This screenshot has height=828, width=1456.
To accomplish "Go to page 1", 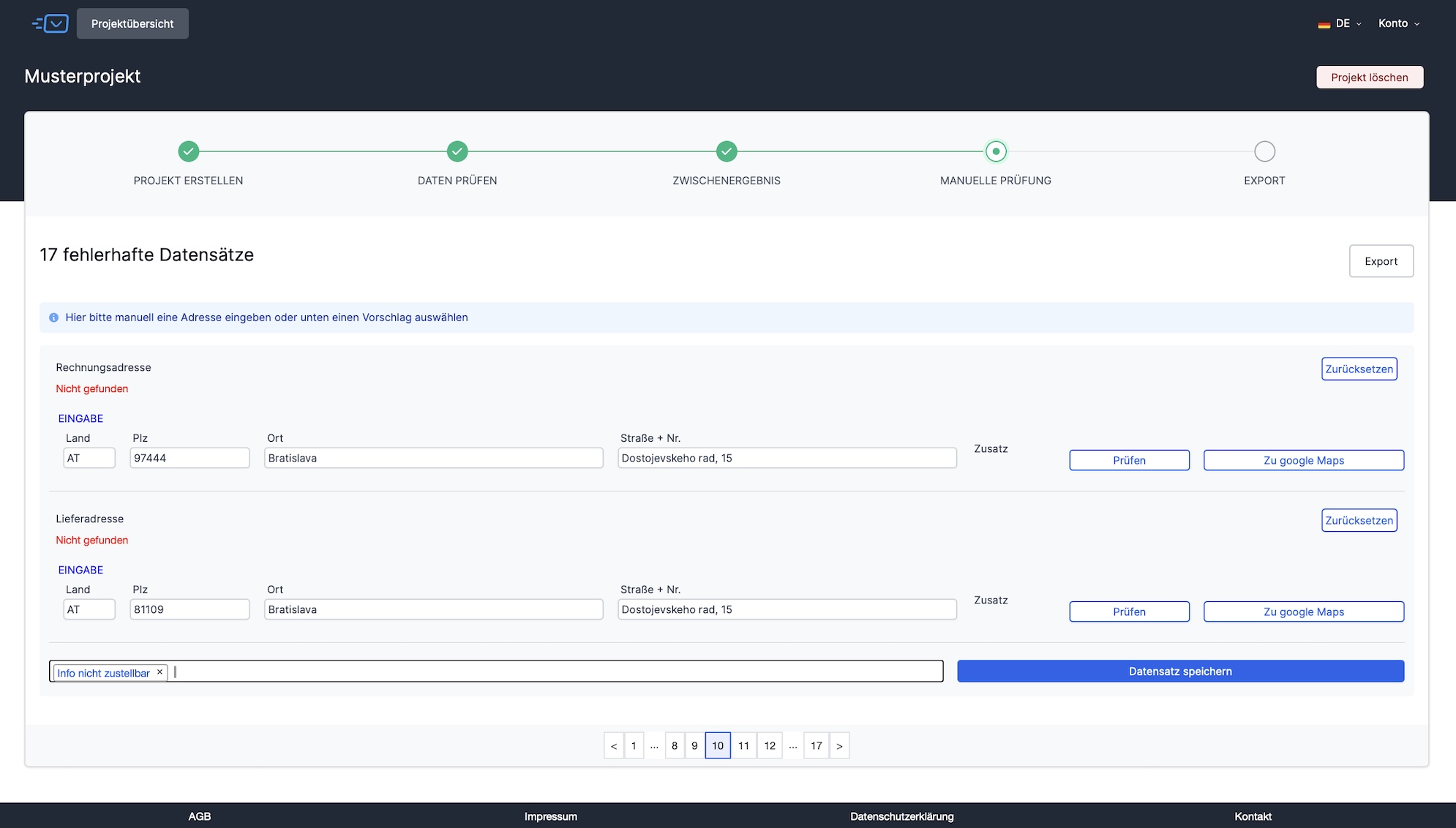I will [634, 745].
